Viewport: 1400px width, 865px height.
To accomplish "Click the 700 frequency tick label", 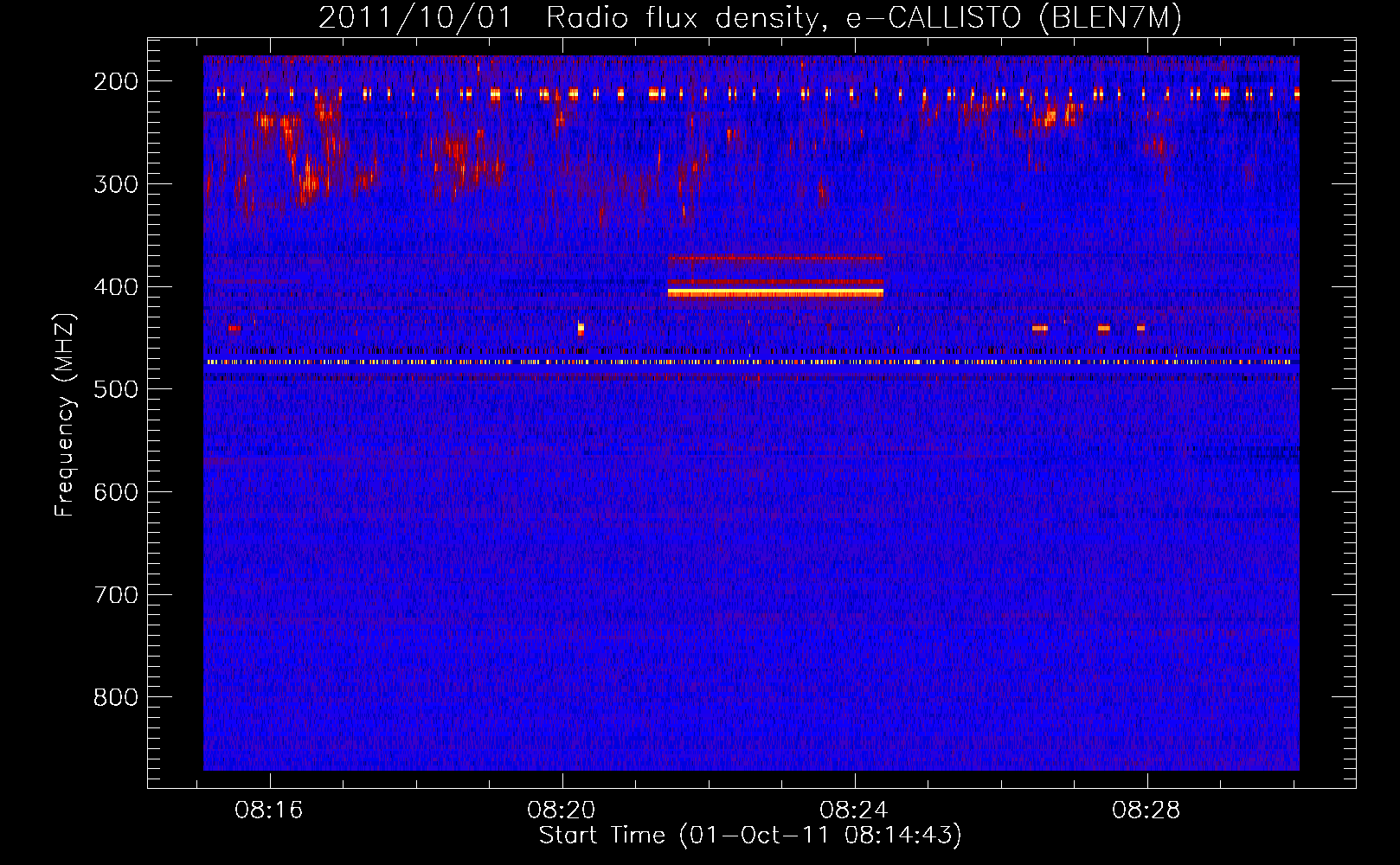I will click(116, 595).
